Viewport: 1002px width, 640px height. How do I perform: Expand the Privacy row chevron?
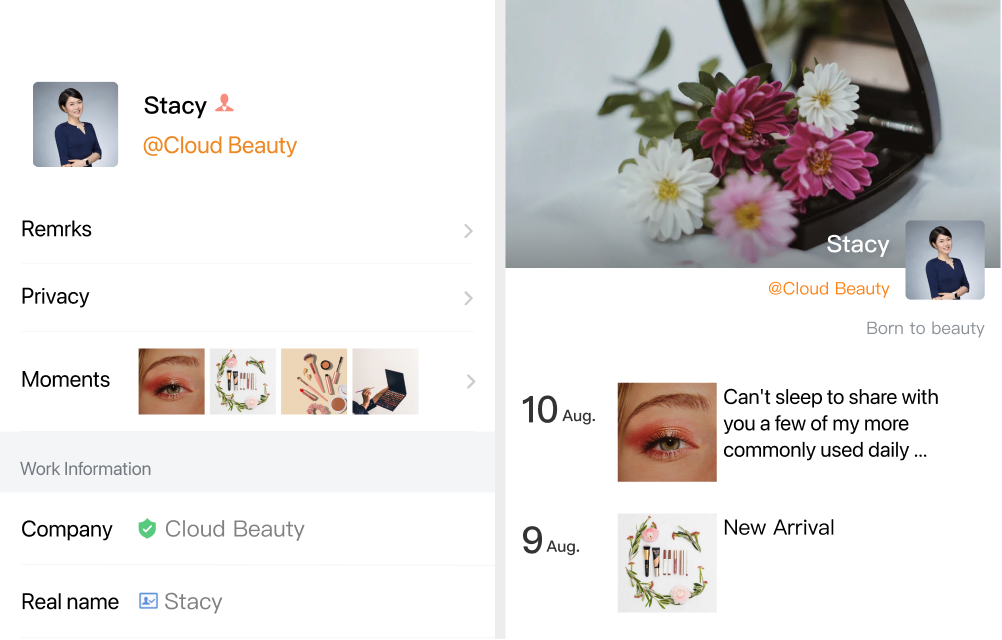[468, 298]
